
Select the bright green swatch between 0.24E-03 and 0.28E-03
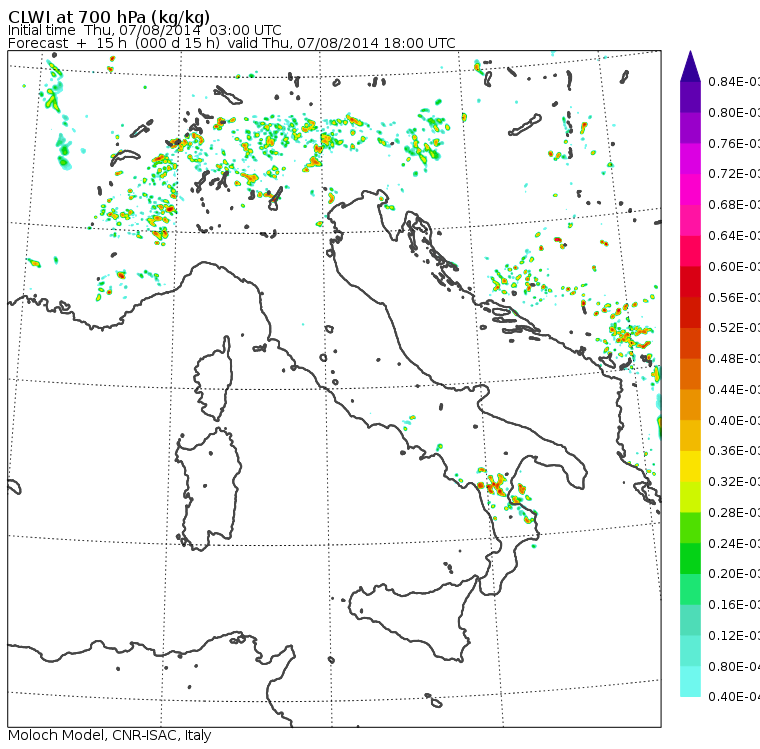(690, 528)
